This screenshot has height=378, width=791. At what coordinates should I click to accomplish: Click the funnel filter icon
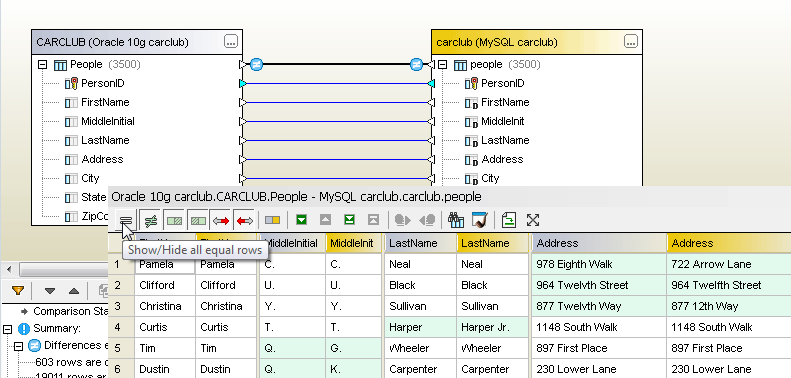pos(18,291)
